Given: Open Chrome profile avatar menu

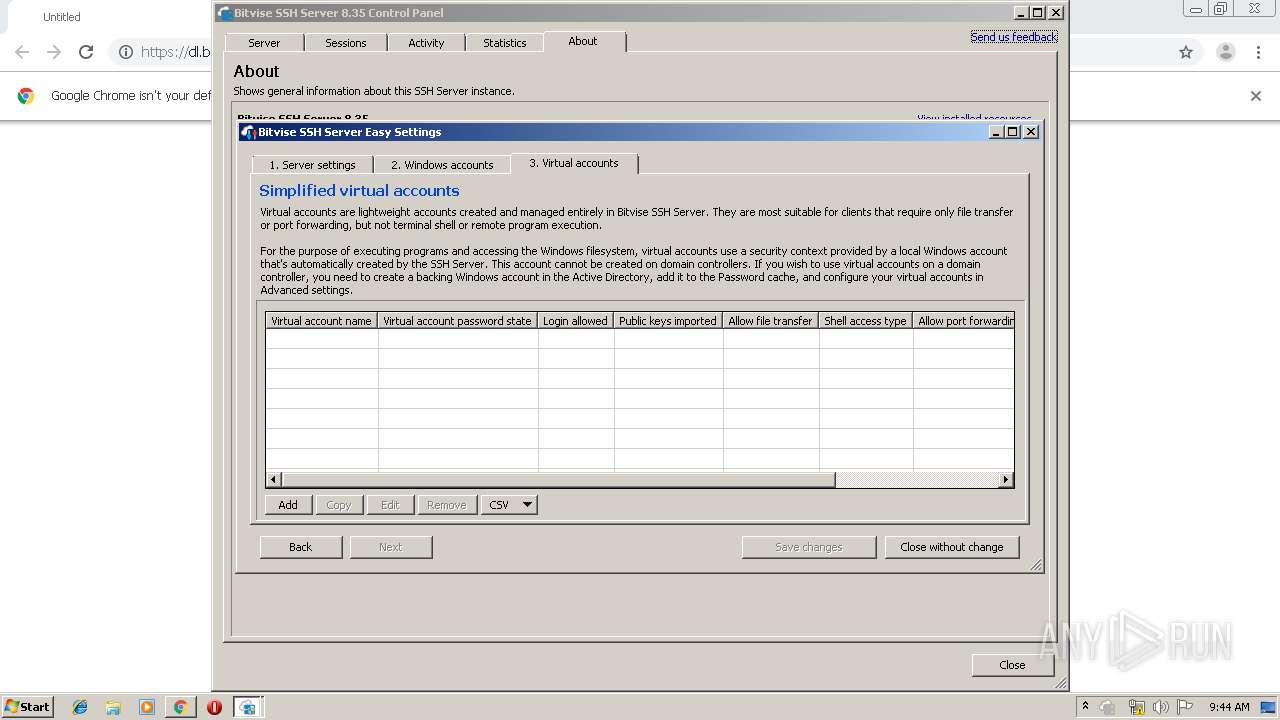Looking at the screenshot, I should point(1226,52).
